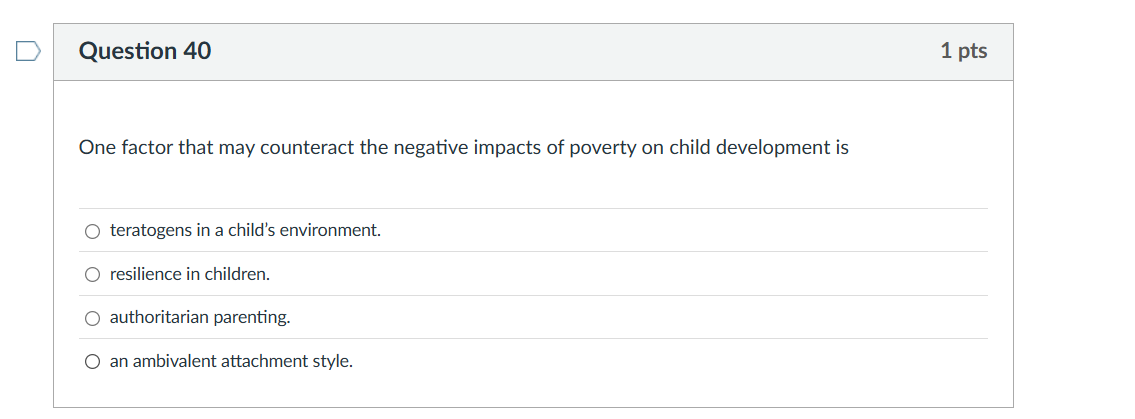This screenshot has height=419, width=1135.
Task: Choose the 'resilience in children' radio button
Action: [x=93, y=274]
